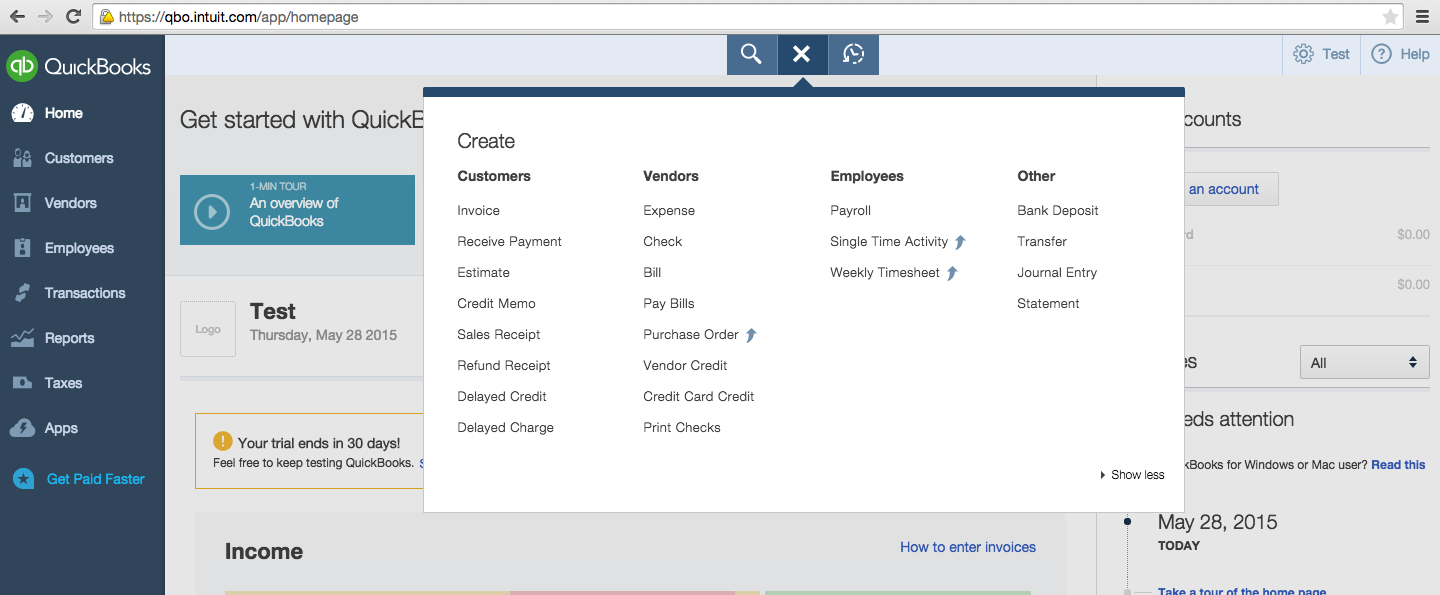Open the gear settings icon
1440x595 pixels.
1303,54
